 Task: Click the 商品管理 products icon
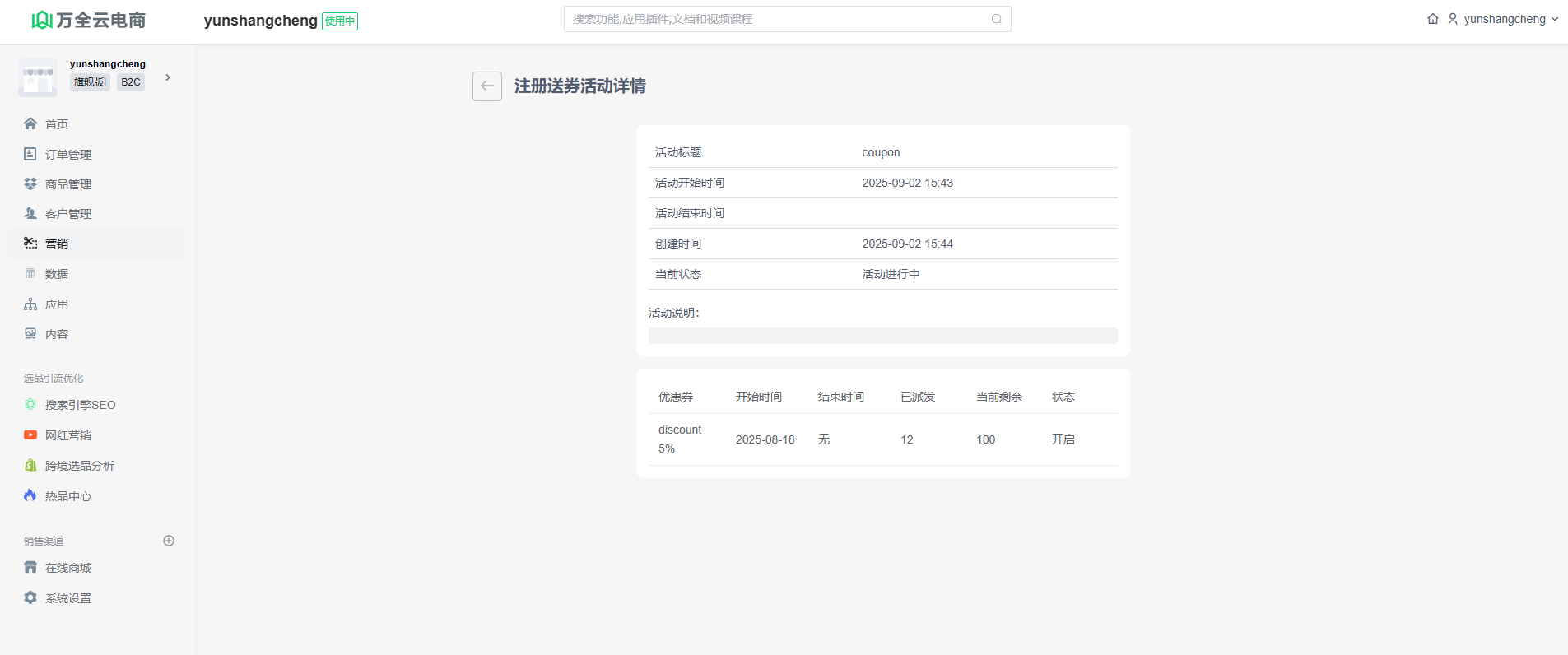coord(30,183)
